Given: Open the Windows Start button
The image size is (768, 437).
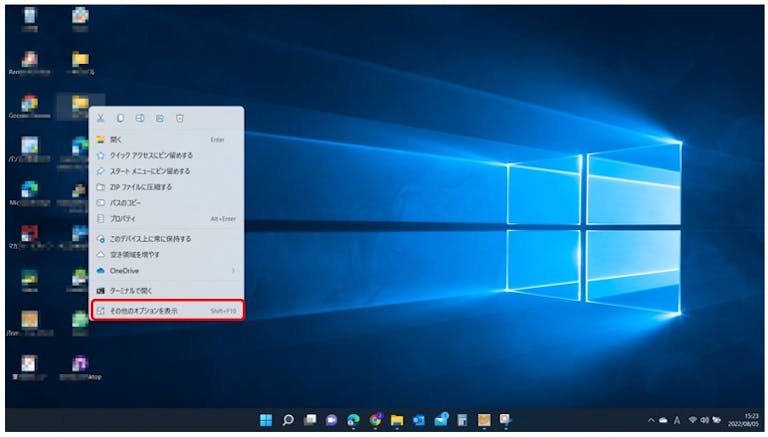Looking at the screenshot, I should click(266, 420).
